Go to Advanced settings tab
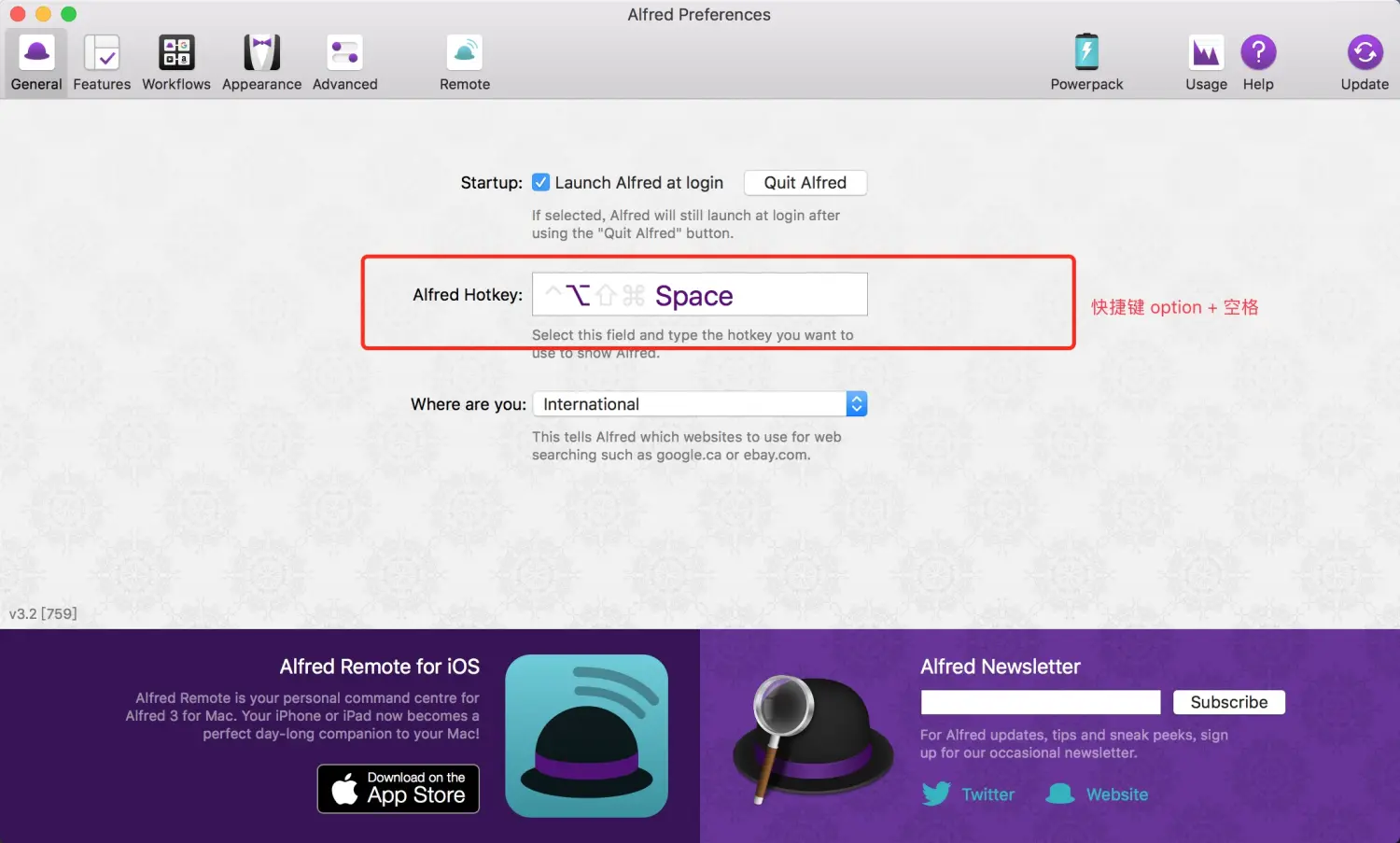Viewport: 1400px width, 843px height. 344,63
